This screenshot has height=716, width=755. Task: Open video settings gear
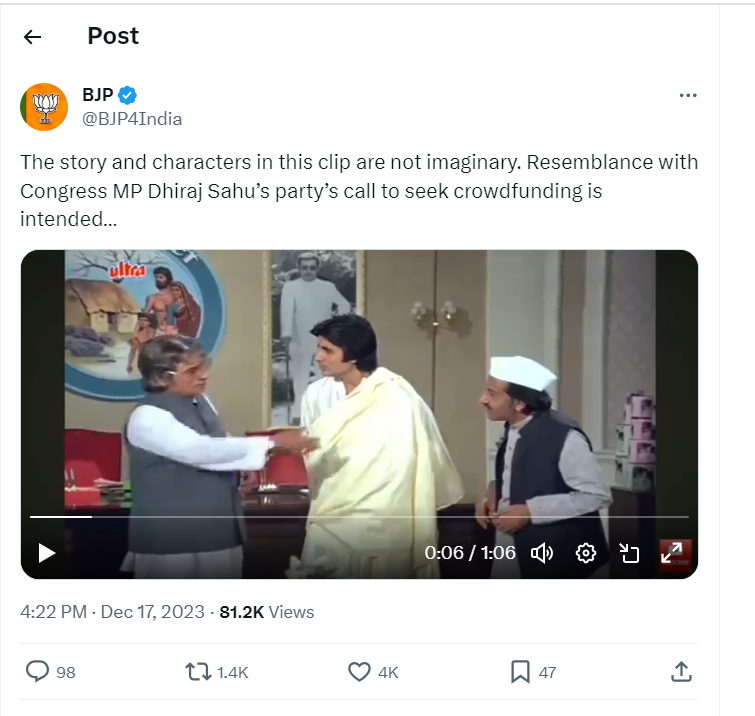[586, 553]
